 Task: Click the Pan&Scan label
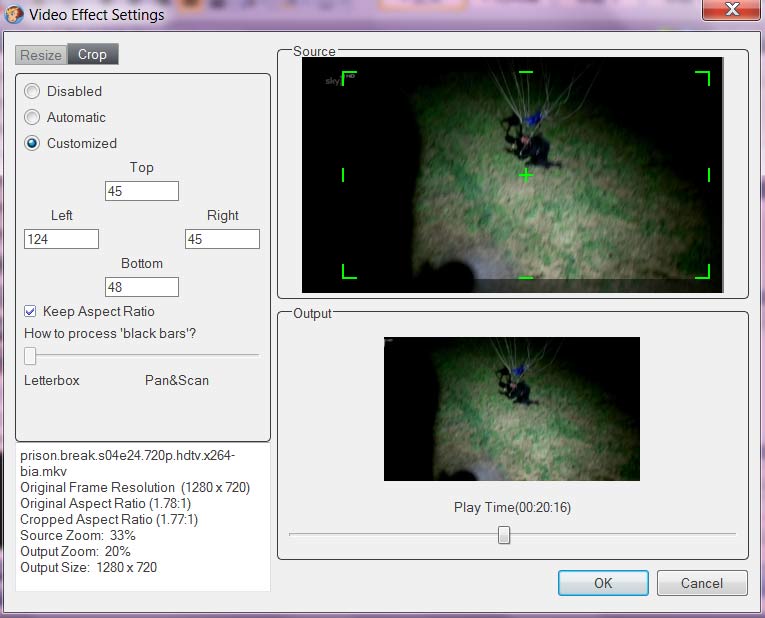click(177, 380)
